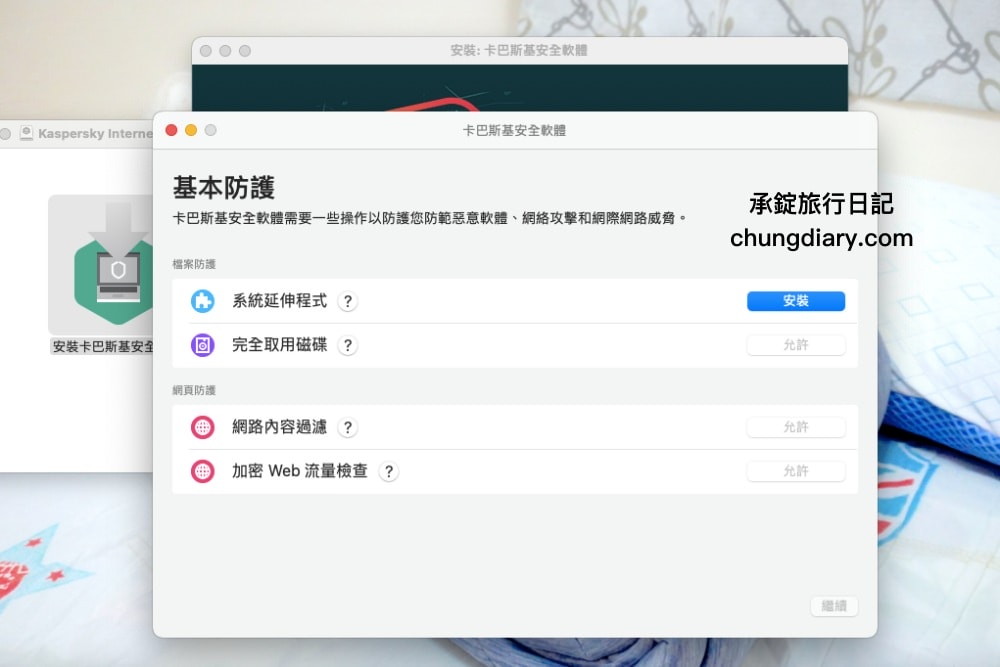Click the blue 安裝 button to install extensions
The height and width of the screenshot is (667, 1000).
pyautogui.click(x=795, y=300)
